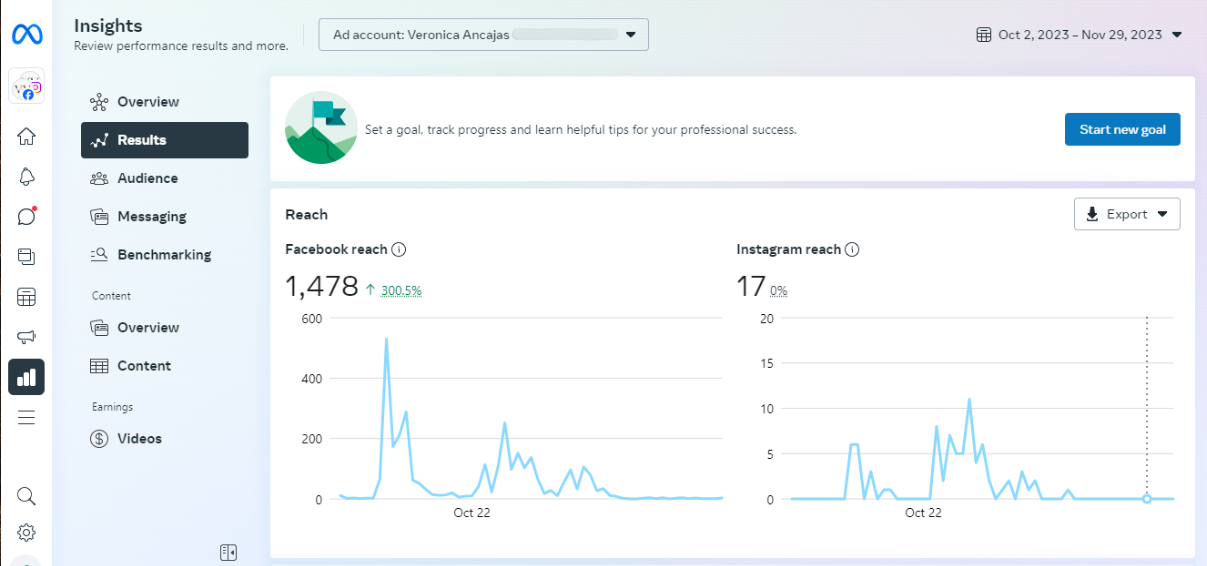Screen dimensions: 1207x566
Task: Open the inbox chat bubble icon
Action: (x=27, y=216)
